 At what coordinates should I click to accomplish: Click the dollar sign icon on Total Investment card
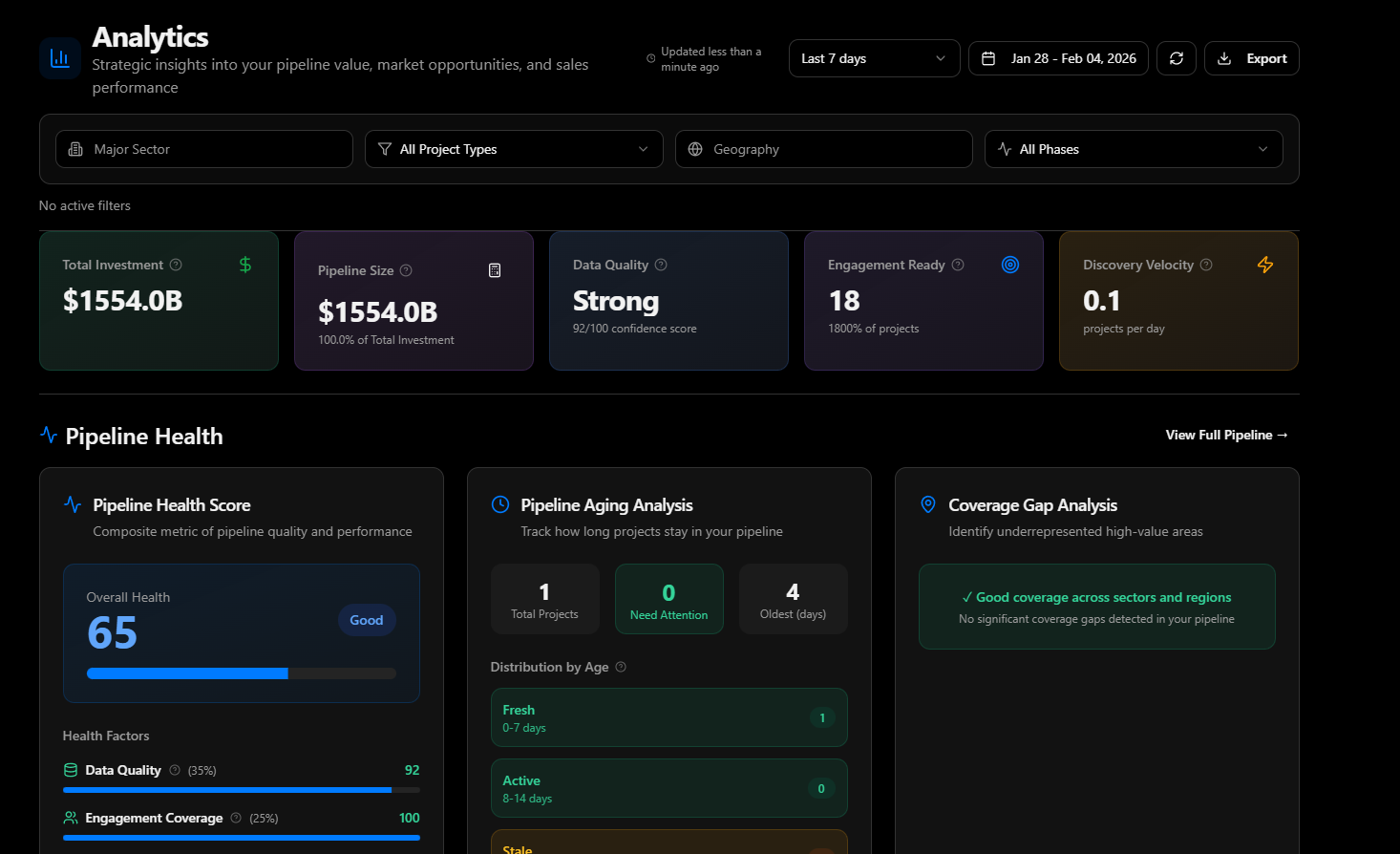(245, 265)
